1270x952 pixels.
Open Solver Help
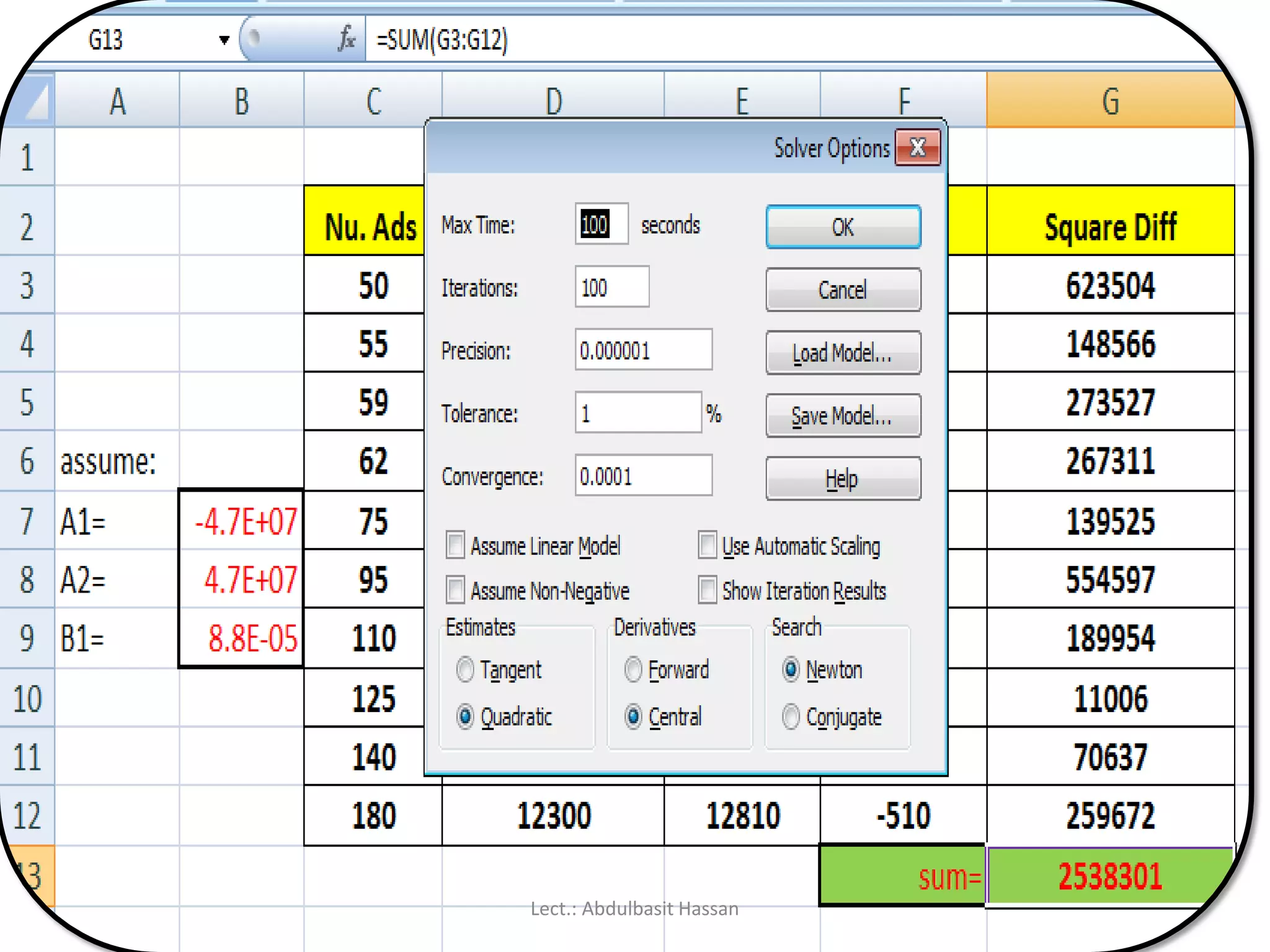pos(843,478)
